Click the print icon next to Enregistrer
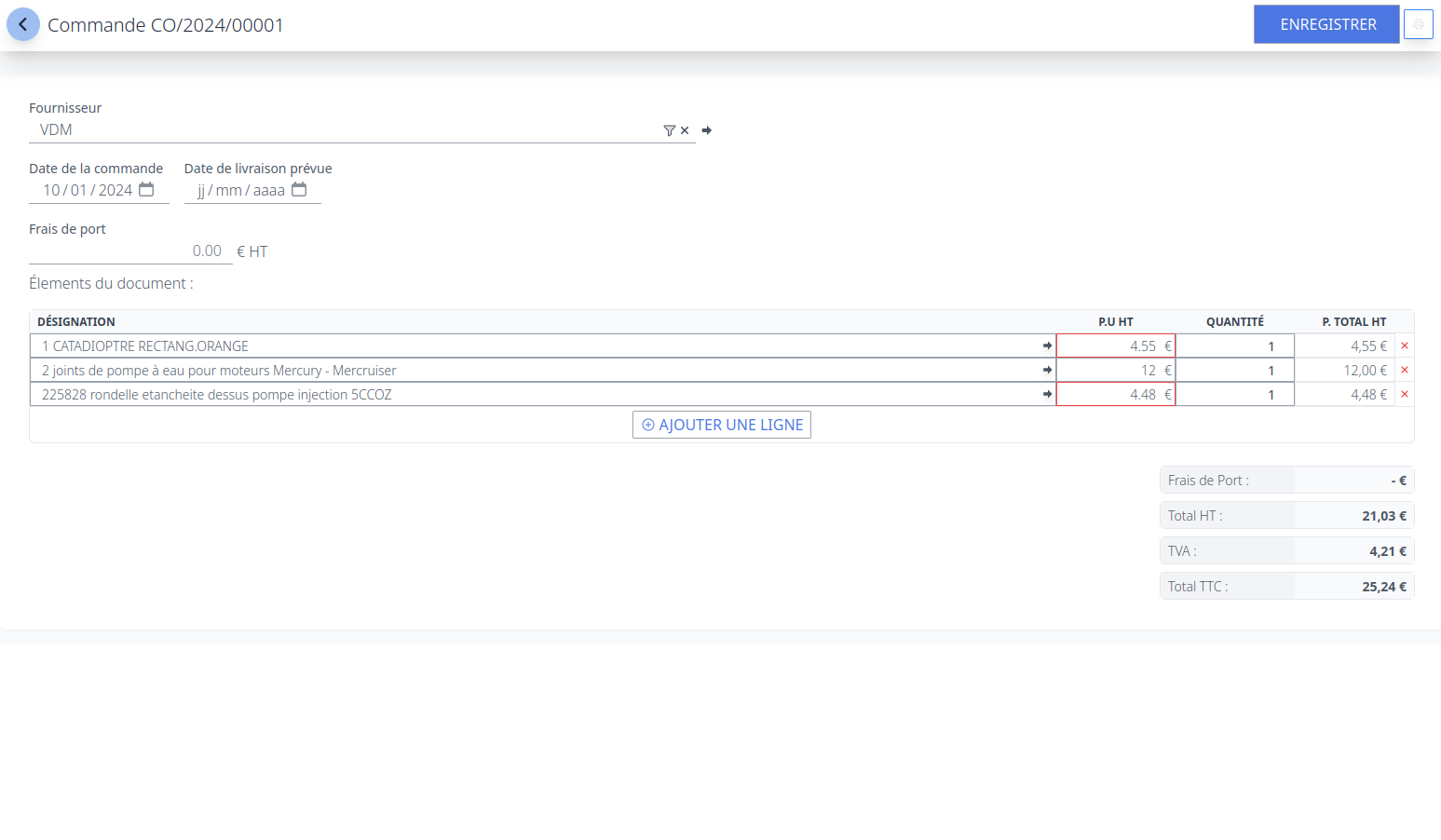The width and height of the screenshot is (1441, 840). pyautogui.click(x=1418, y=25)
